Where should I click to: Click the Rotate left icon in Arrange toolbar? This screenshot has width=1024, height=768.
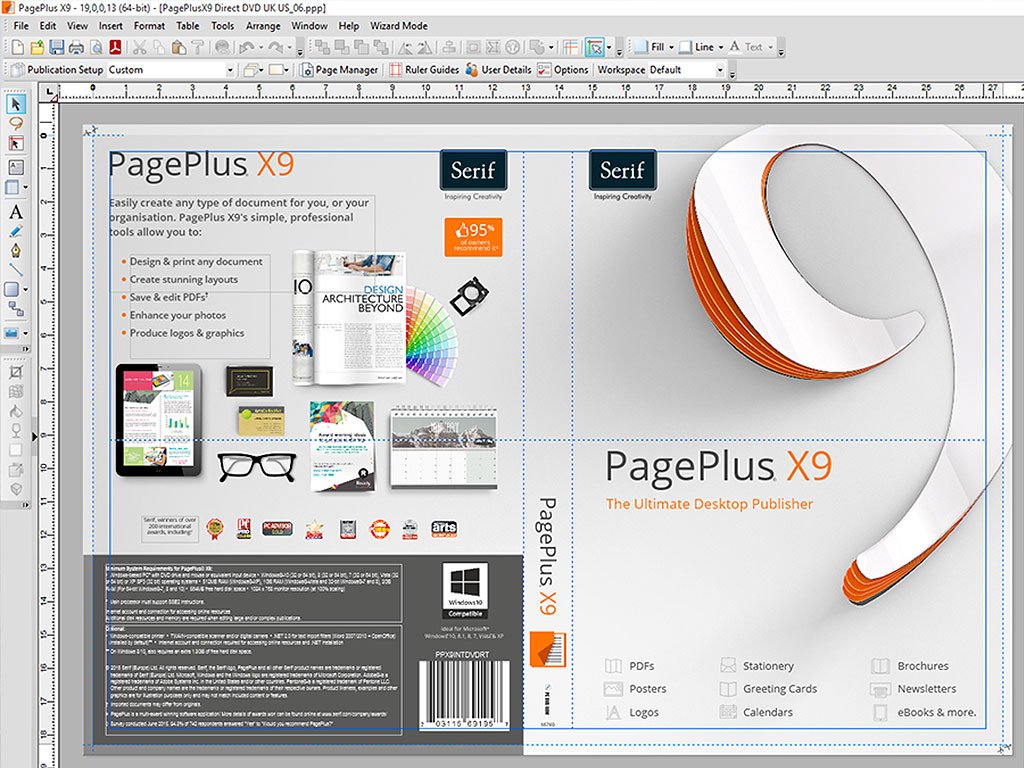405,47
